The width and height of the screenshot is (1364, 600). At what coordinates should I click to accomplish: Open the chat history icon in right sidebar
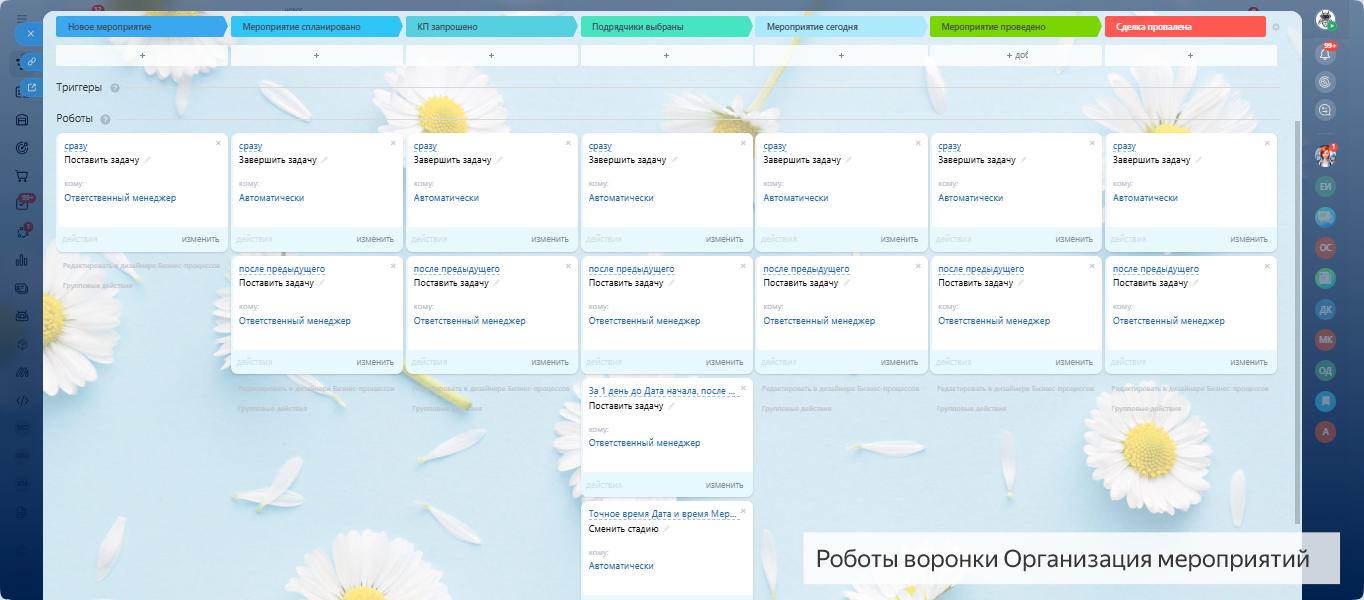click(1326, 110)
